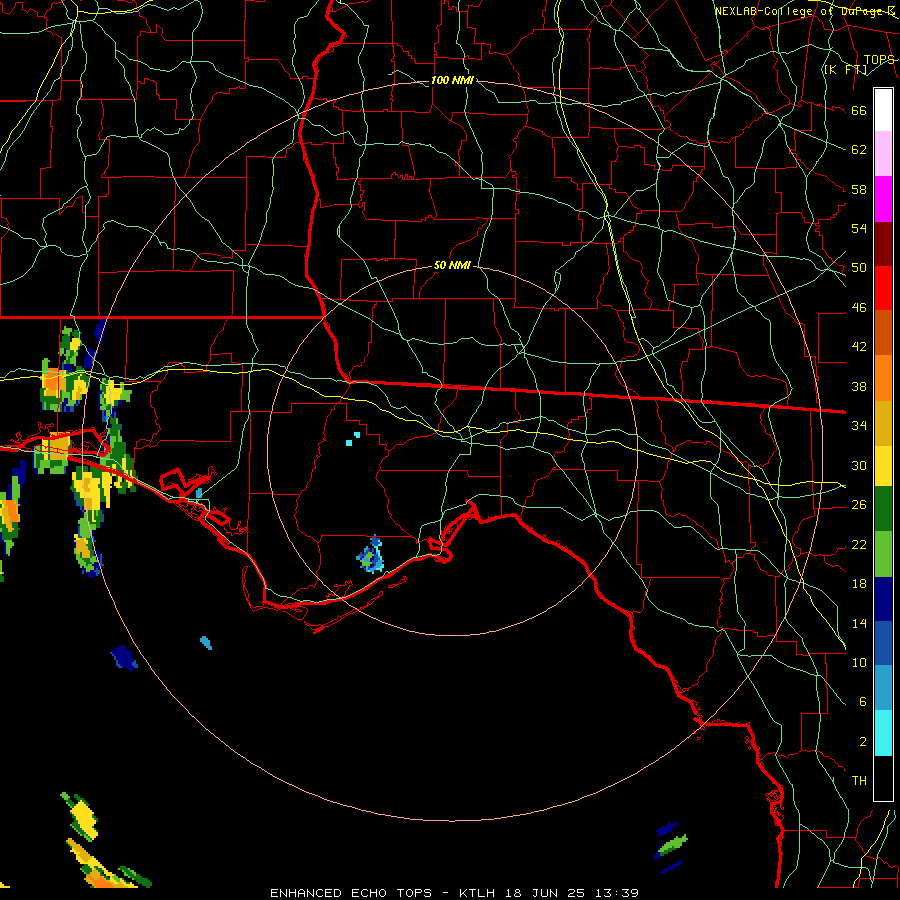The width and height of the screenshot is (900, 900).
Task: Select the "26" legend value
Action: 859,505
